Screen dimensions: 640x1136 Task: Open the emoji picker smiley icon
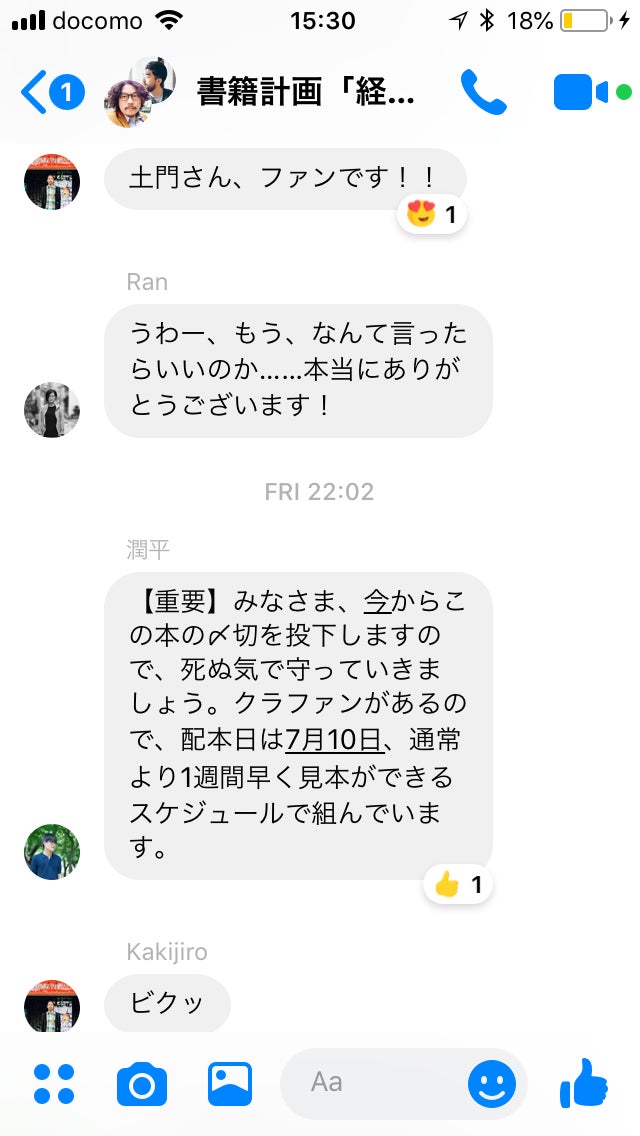[491, 1084]
